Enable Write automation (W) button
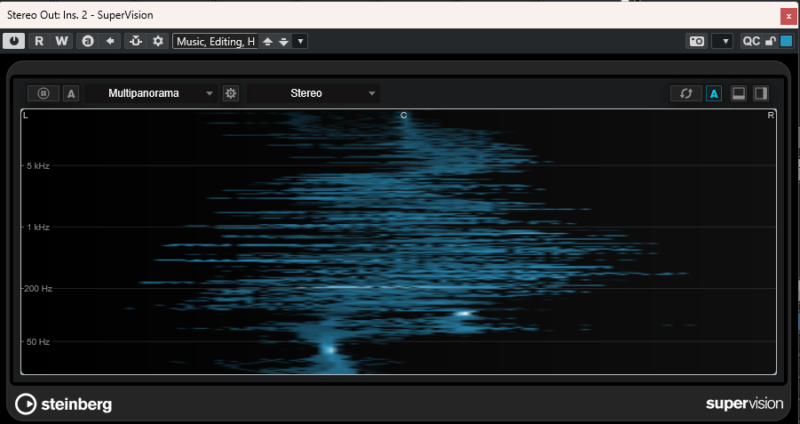This screenshot has width=800, height=424. (61, 41)
